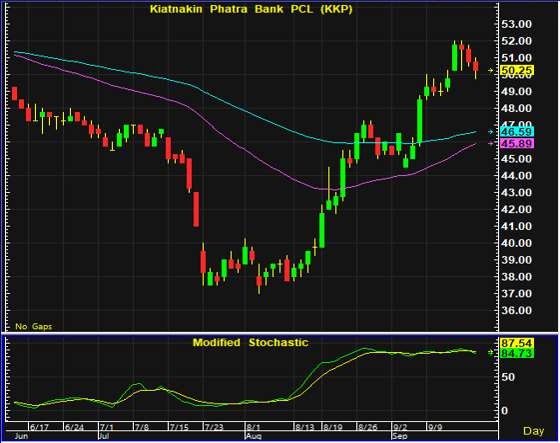Click the 49.00 price axis label
Viewport: 560px width, 443px height.
click(516, 91)
